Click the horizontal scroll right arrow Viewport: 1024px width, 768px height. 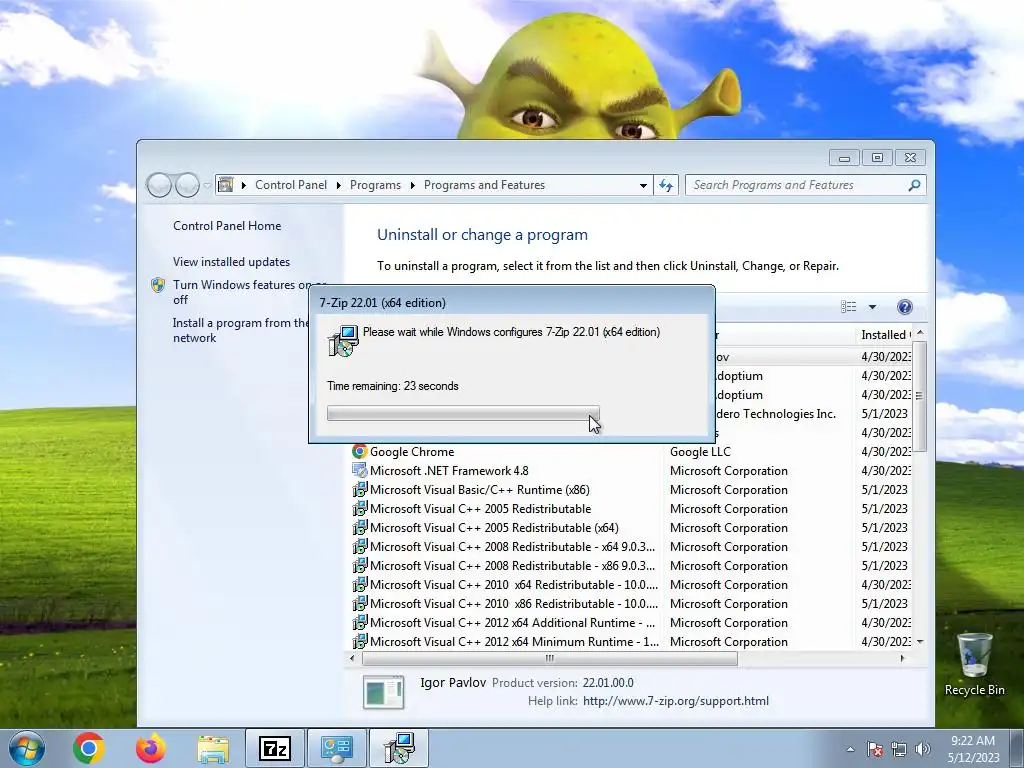click(x=903, y=658)
